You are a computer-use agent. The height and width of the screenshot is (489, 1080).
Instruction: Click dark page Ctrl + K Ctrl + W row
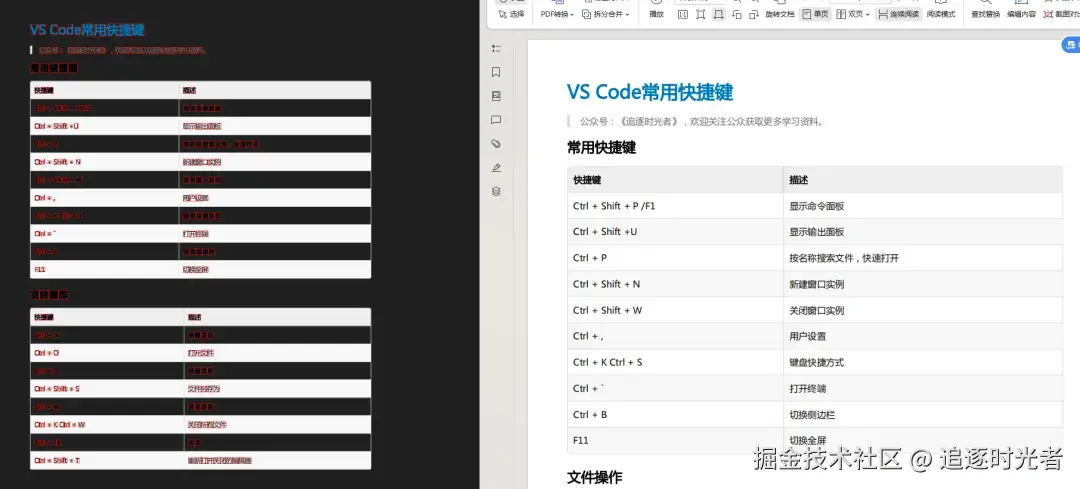(x=200, y=424)
